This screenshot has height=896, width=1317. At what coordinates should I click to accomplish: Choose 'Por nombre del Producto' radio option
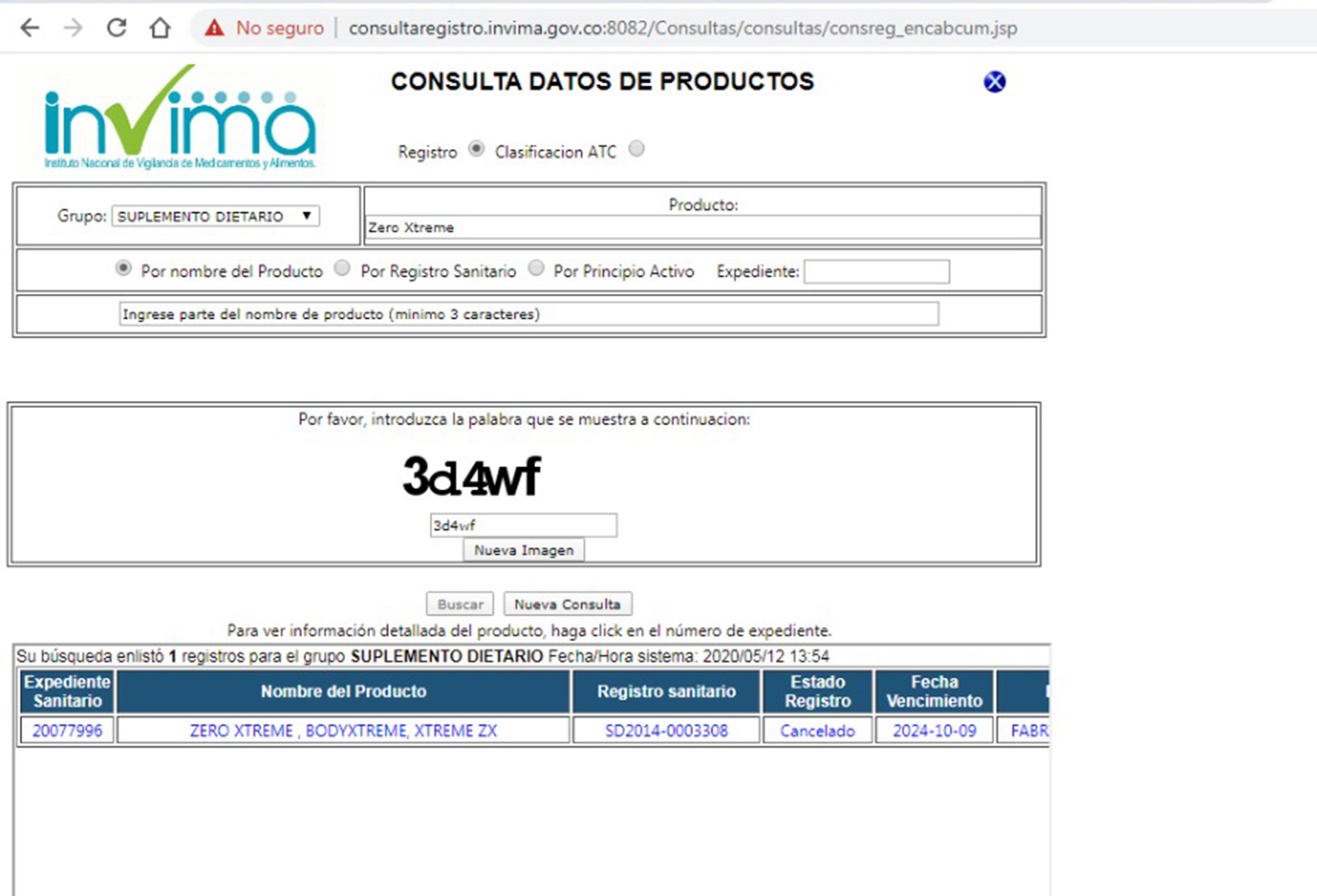123,269
